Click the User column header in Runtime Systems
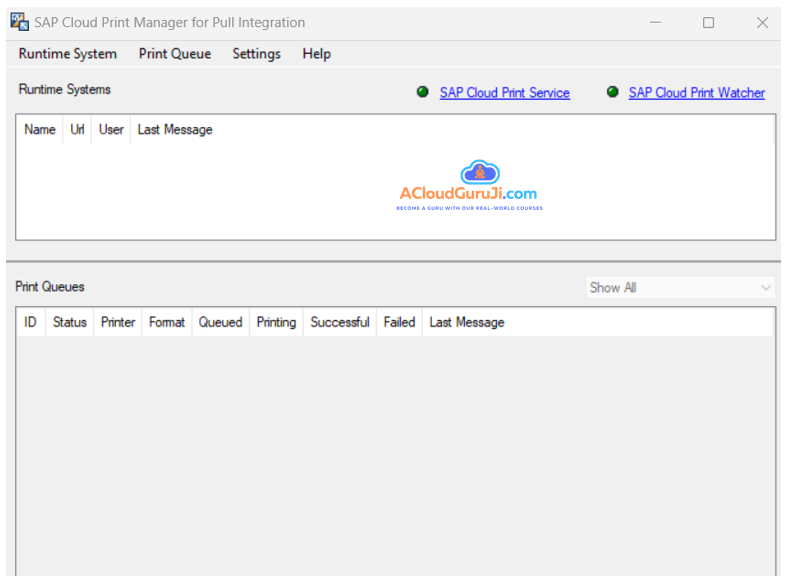This screenshot has height=584, width=795. 111,130
